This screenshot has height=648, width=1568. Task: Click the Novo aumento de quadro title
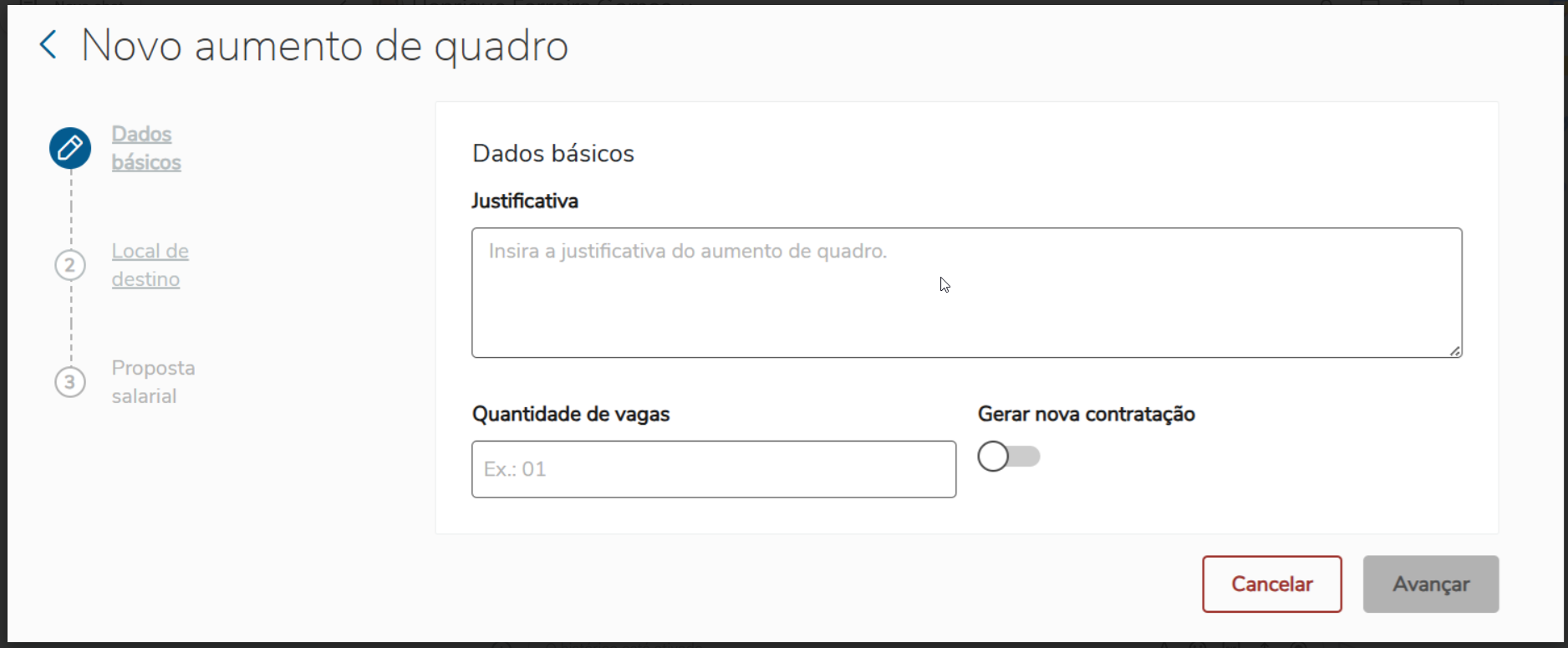[324, 45]
